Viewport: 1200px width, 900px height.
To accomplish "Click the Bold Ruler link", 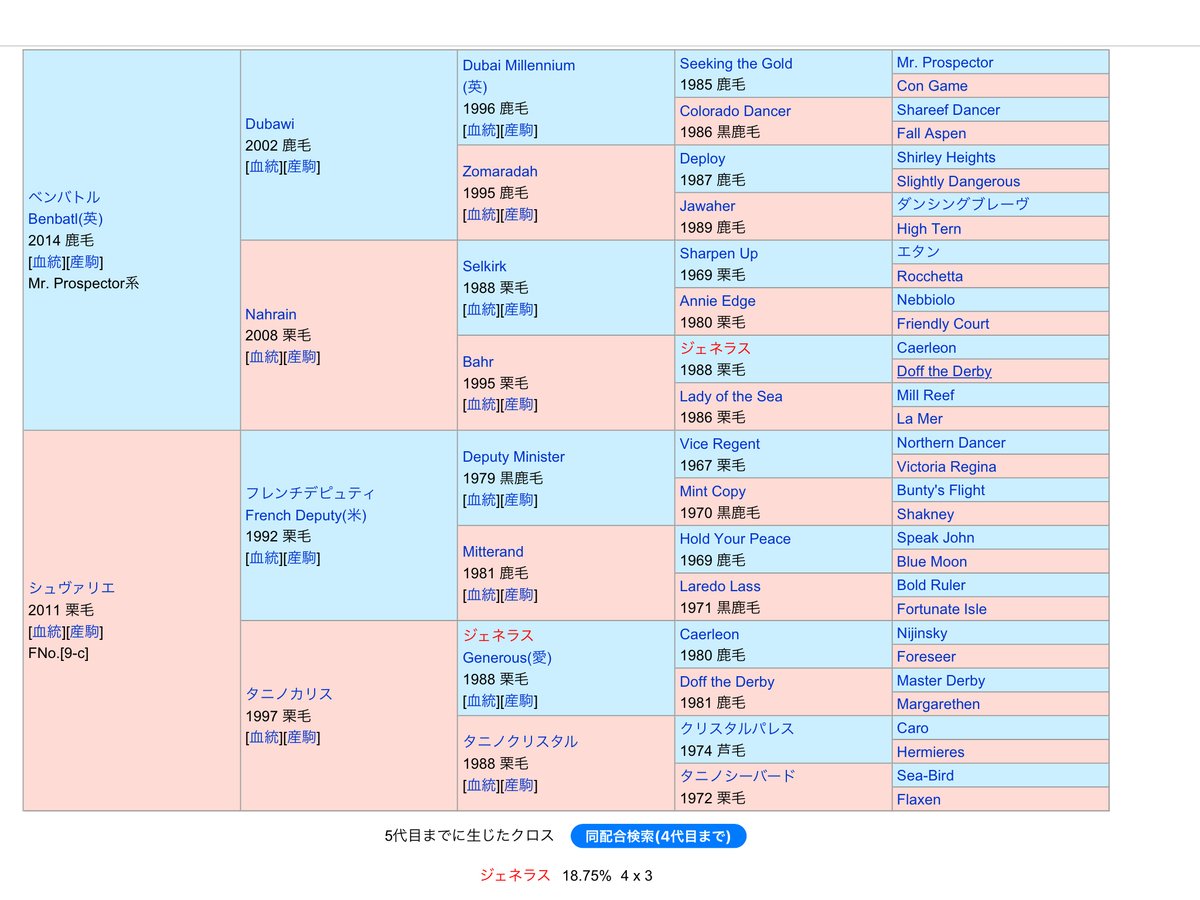I will point(931,585).
